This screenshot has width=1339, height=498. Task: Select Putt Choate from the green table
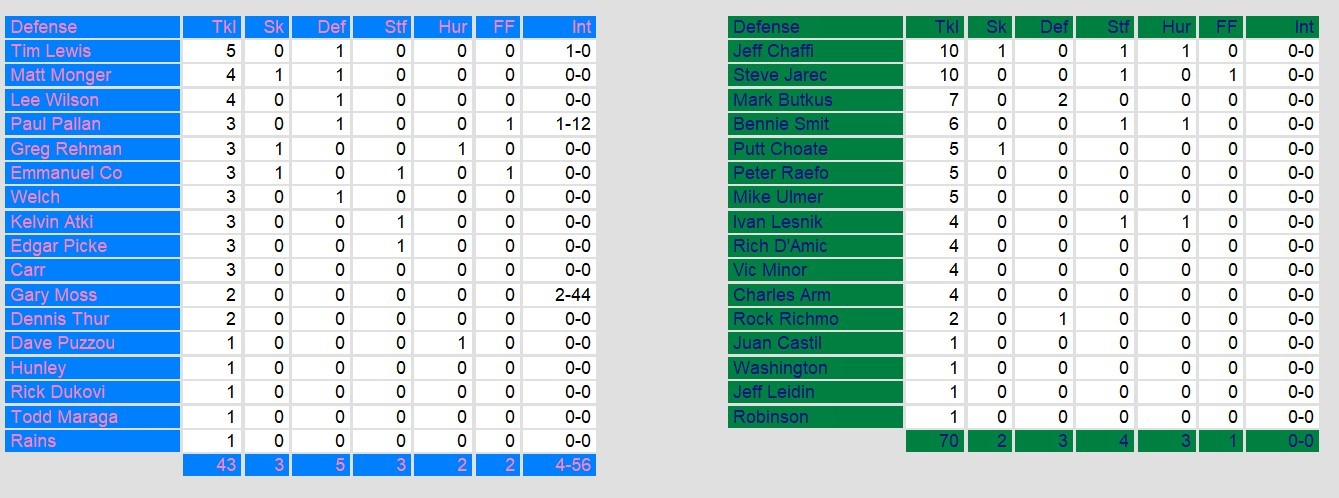tap(780, 149)
